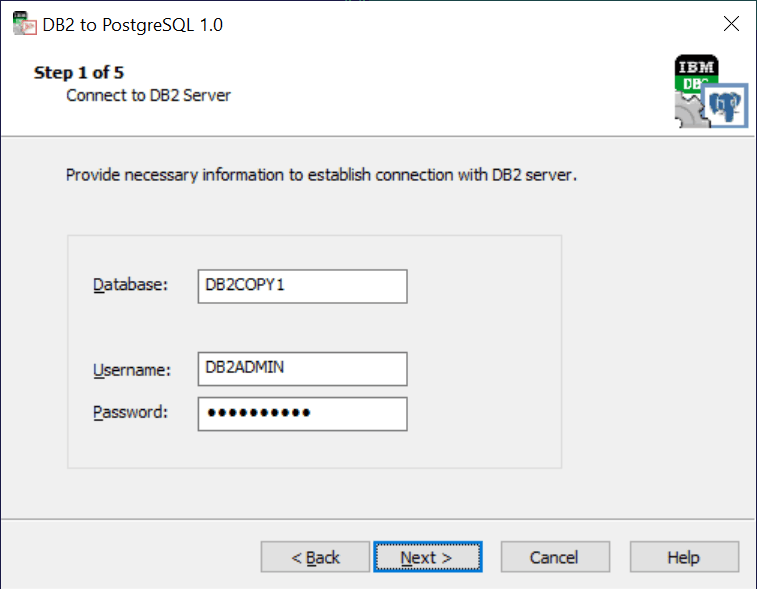The height and width of the screenshot is (589, 757).
Task: Cancel the migration wizard
Action: (x=555, y=557)
